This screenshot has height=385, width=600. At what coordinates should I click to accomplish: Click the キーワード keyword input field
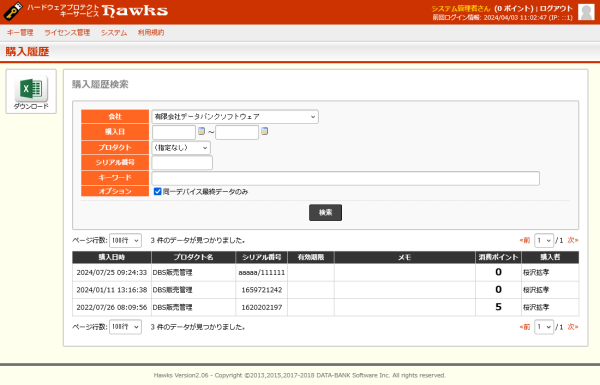[x=346, y=178]
